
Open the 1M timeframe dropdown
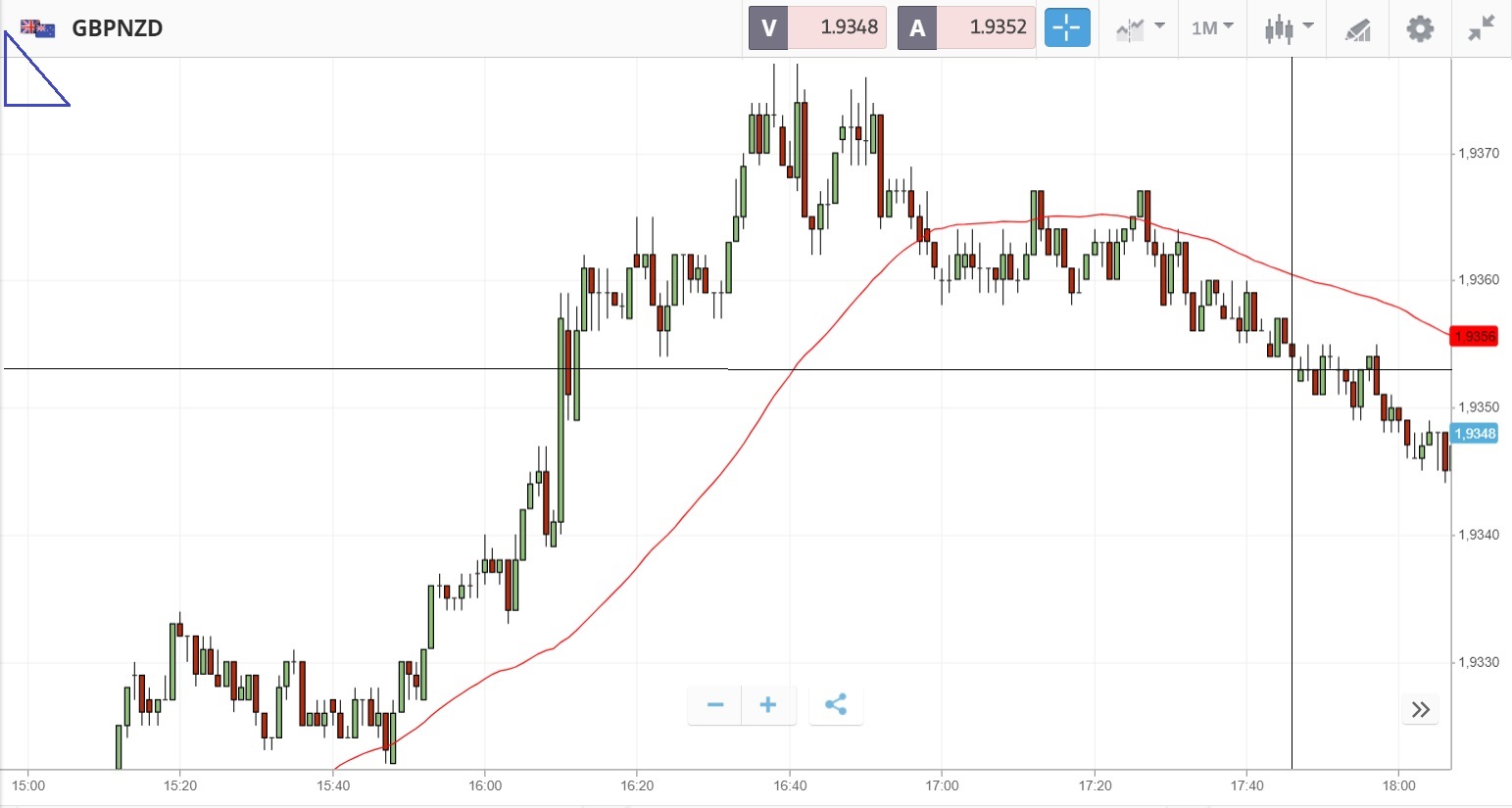pyautogui.click(x=1212, y=28)
